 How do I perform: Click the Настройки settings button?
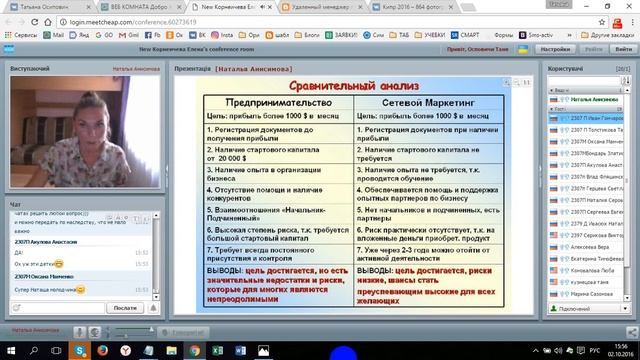tap(555, 49)
